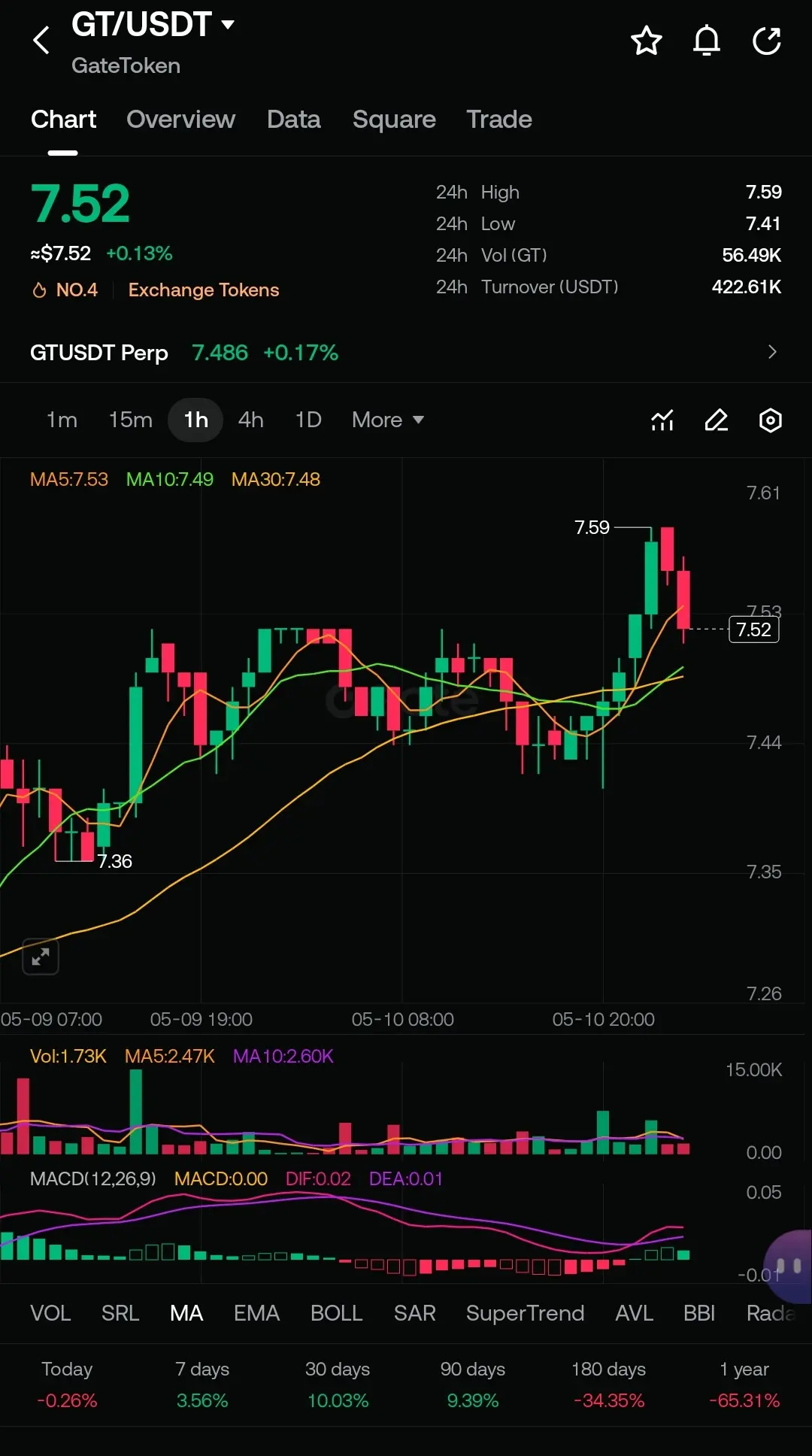Viewport: 812px width, 1456px height.
Task: Toggle SRL indicator
Action: tap(120, 1313)
